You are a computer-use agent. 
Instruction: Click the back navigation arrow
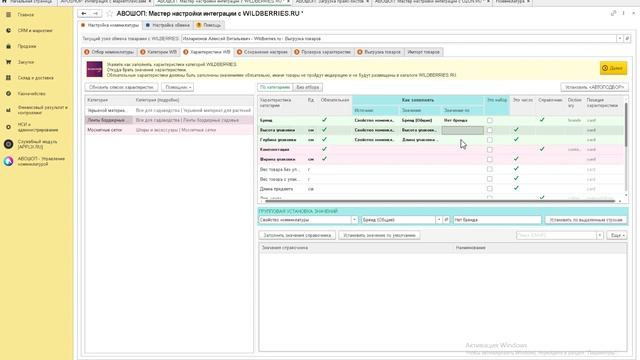click(84, 13)
